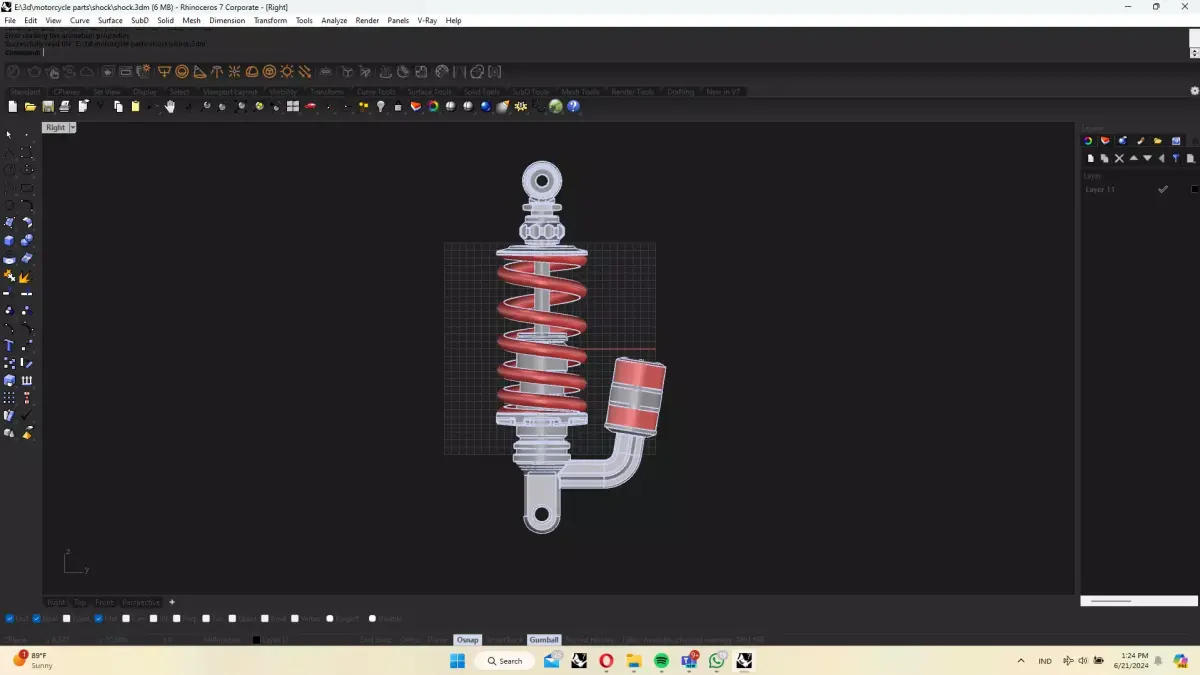Filter the layer list using funnel icon
Image resolution: width=1200 pixels, height=675 pixels.
1176,158
